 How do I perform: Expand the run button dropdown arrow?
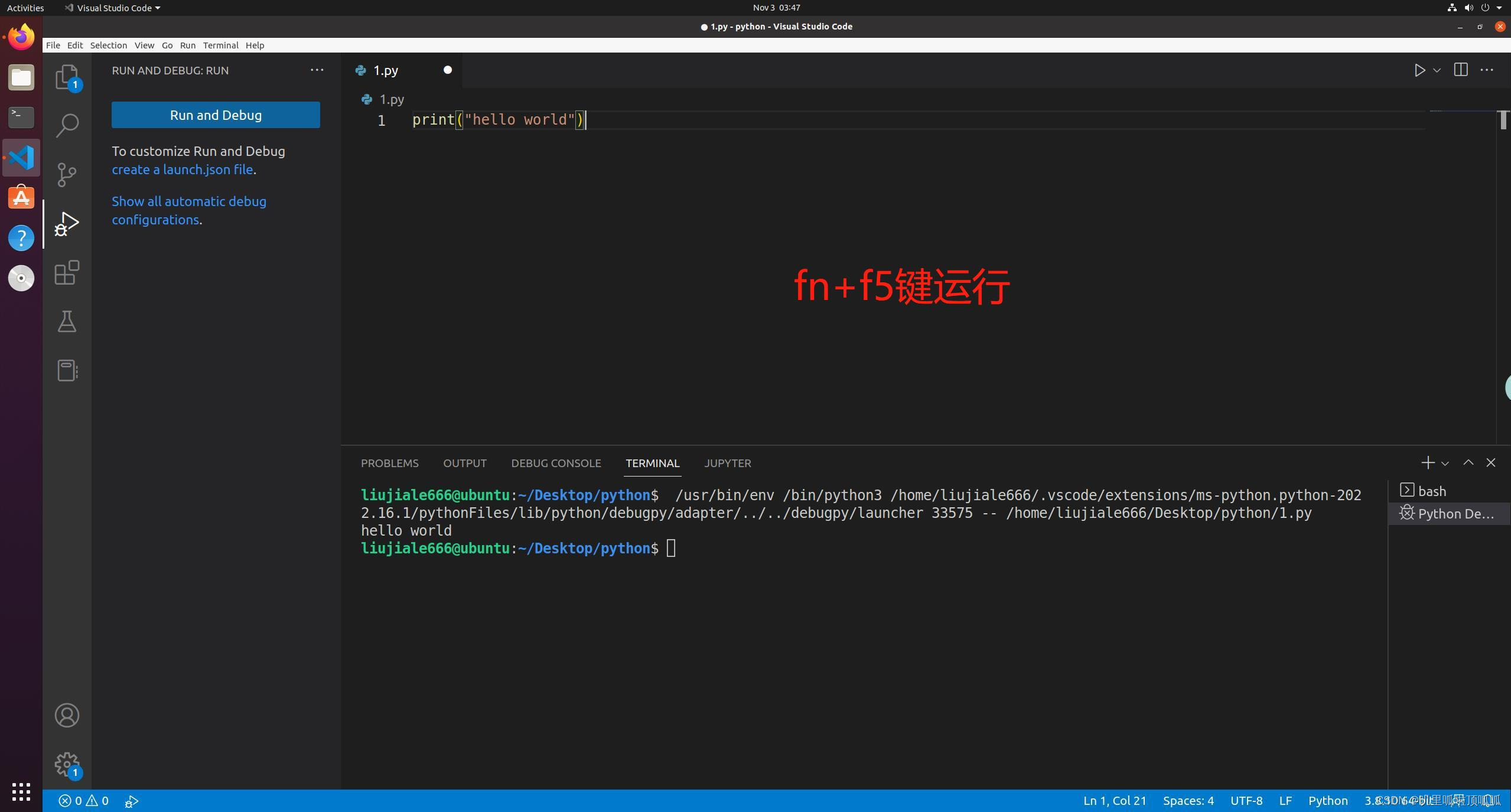(x=1437, y=70)
